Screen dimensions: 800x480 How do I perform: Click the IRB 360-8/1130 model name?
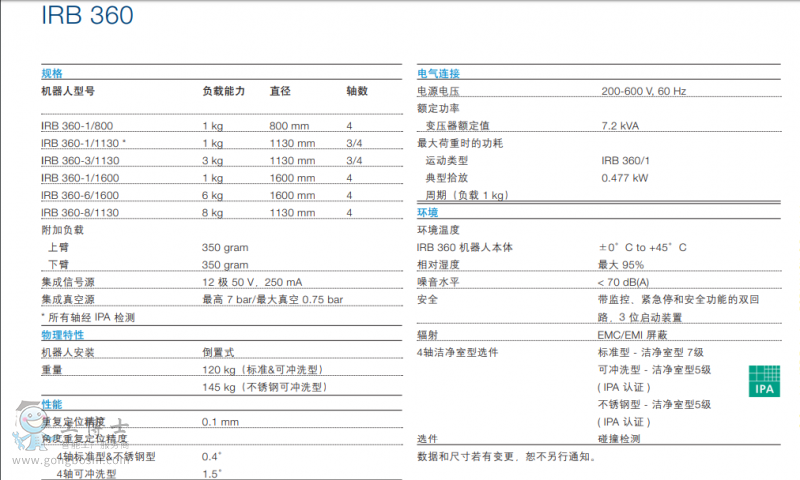[81, 212]
